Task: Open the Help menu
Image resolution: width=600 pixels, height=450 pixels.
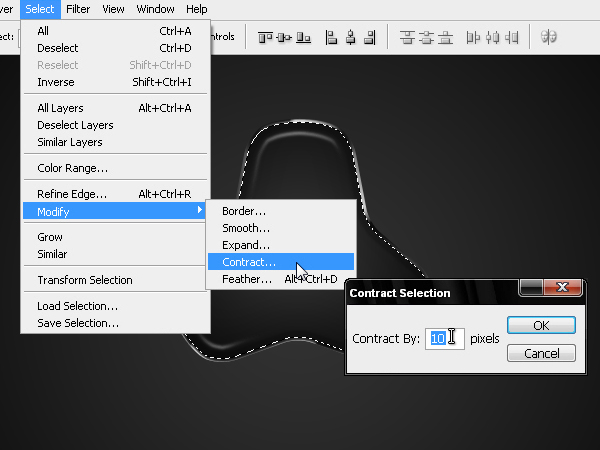Action: pyautogui.click(x=197, y=9)
